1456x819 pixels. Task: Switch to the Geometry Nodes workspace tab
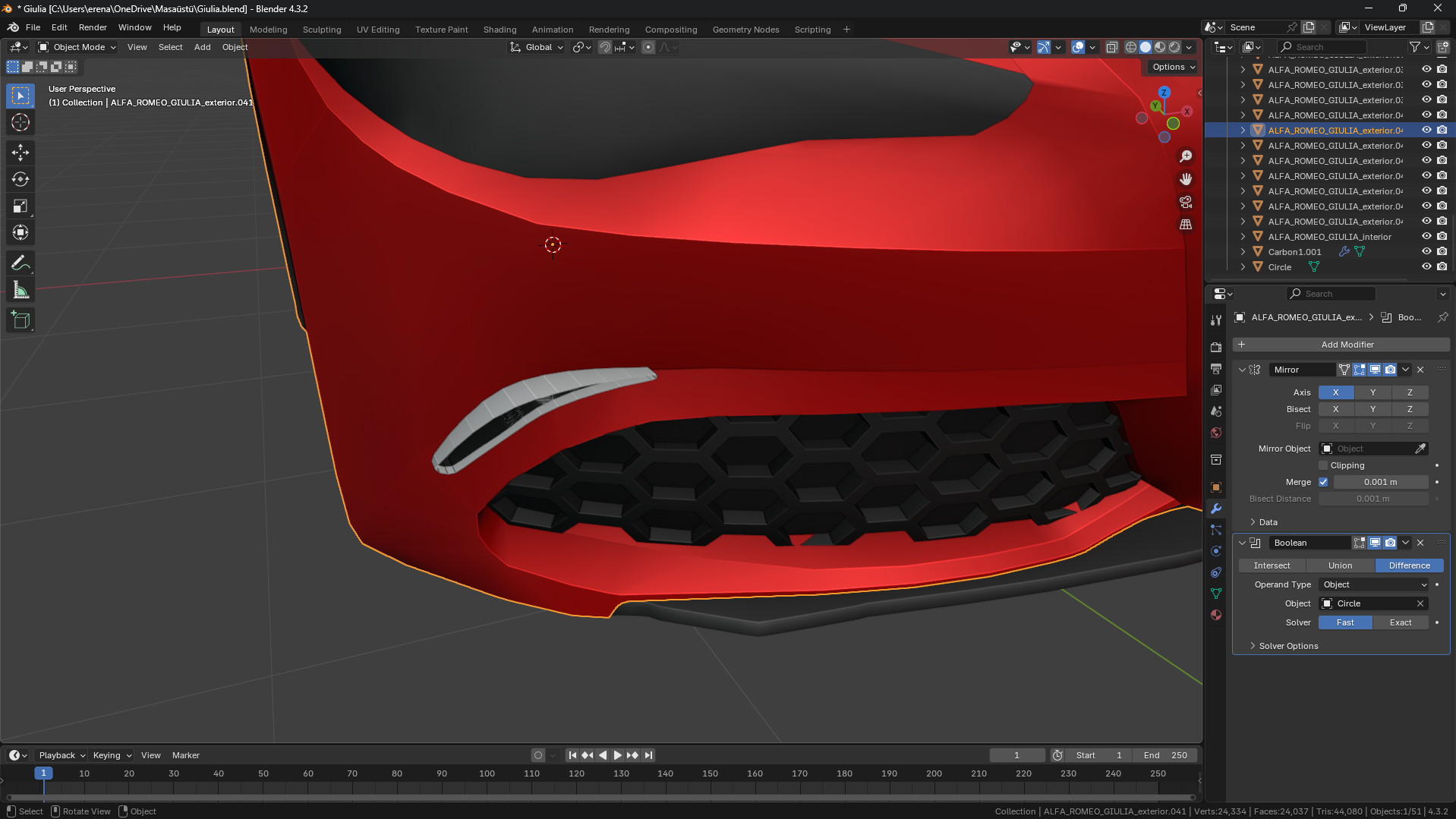pyautogui.click(x=745, y=30)
